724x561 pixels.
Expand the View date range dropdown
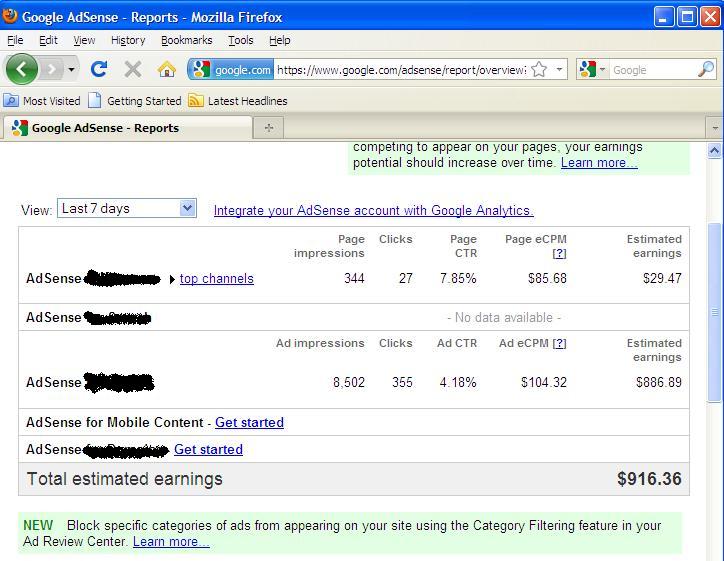187,208
